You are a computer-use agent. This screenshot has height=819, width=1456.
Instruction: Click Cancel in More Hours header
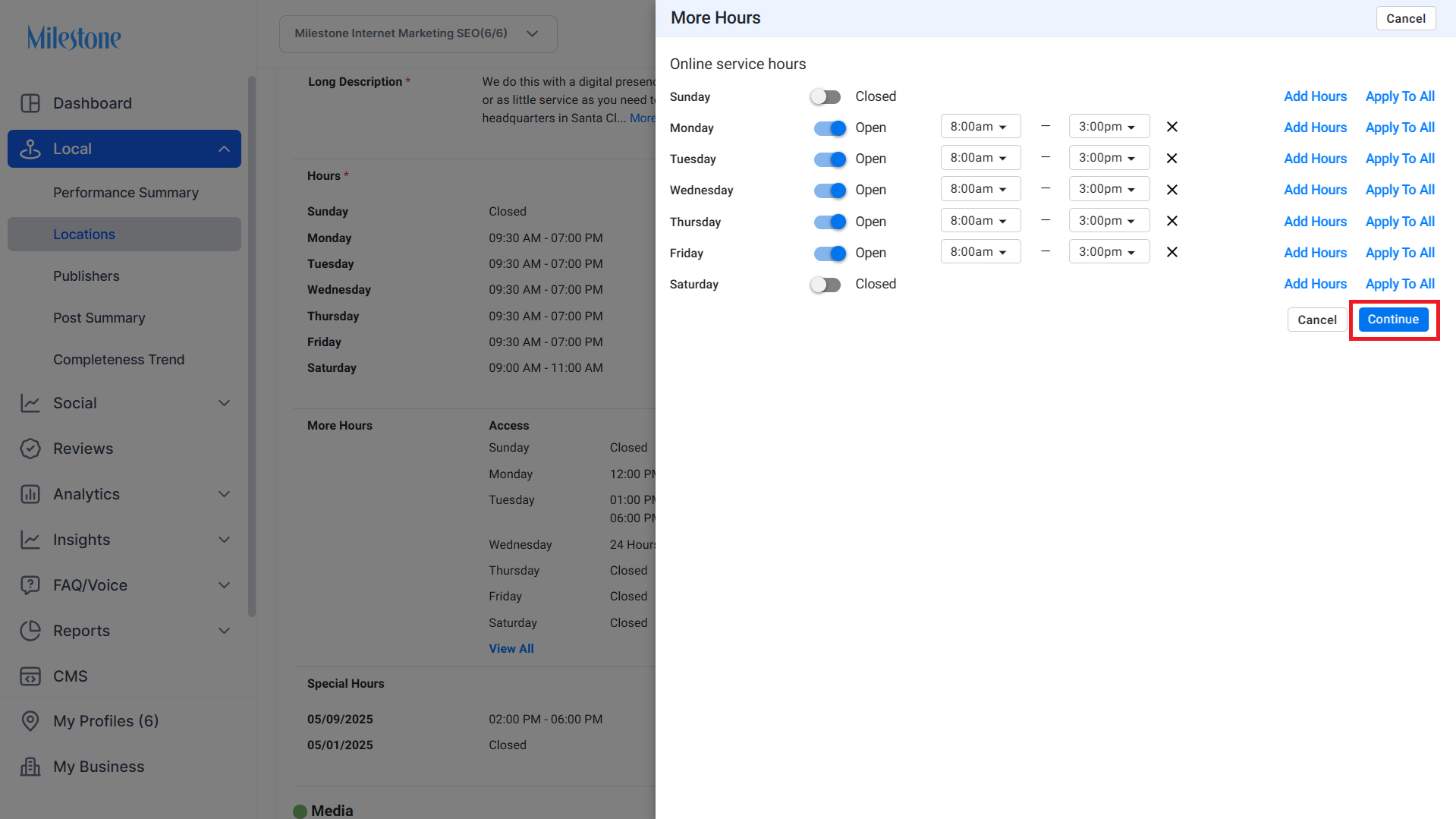pyautogui.click(x=1405, y=18)
